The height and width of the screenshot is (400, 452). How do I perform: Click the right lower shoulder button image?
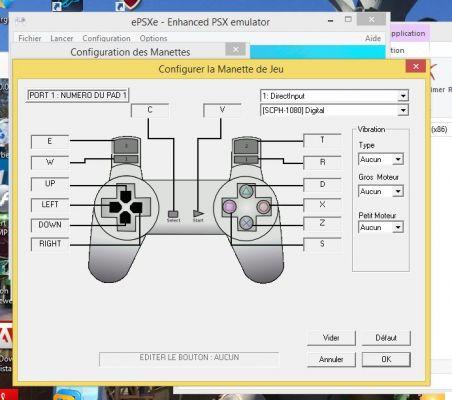246,160
